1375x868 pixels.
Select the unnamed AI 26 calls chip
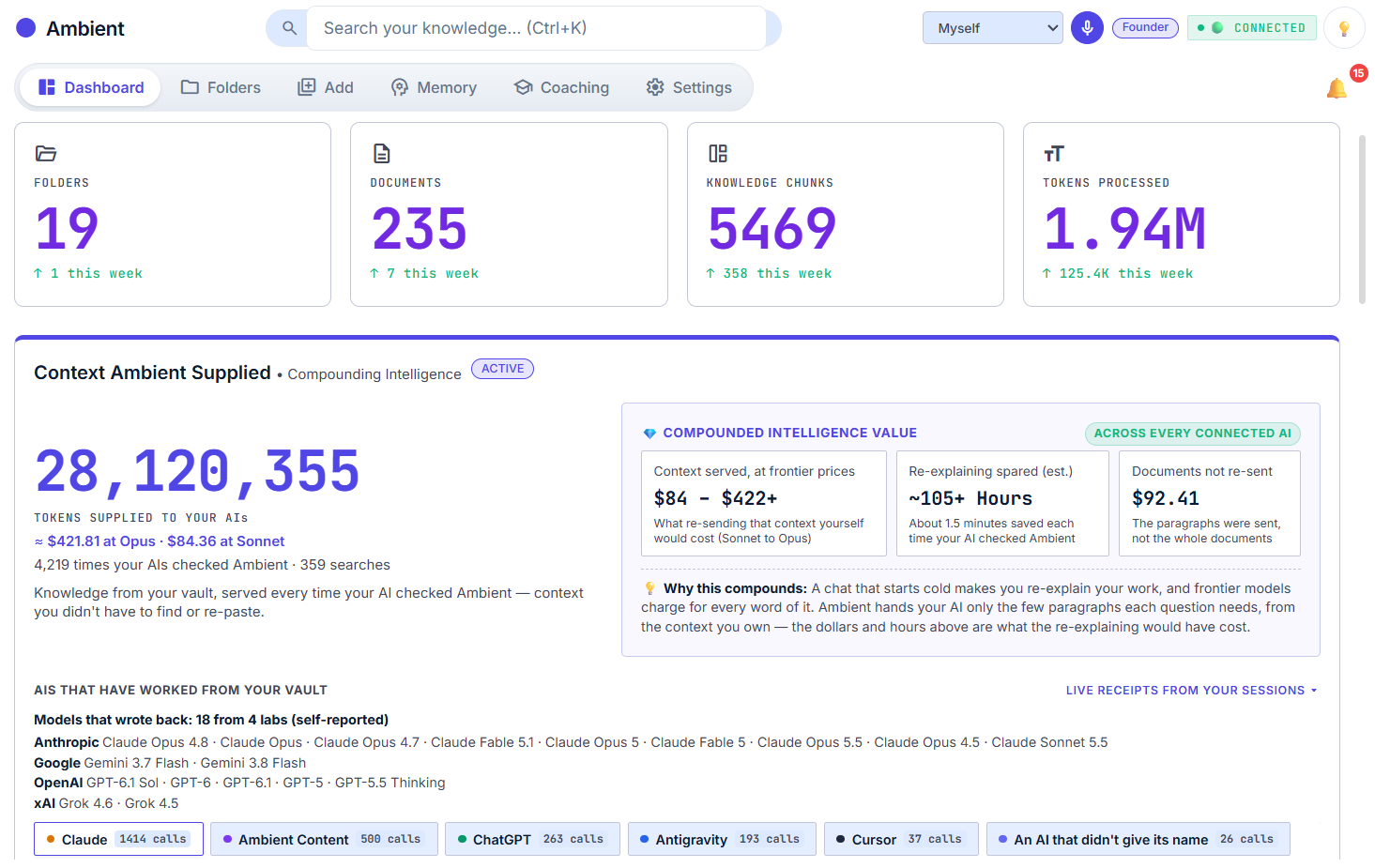pyautogui.click(x=1138, y=839)
